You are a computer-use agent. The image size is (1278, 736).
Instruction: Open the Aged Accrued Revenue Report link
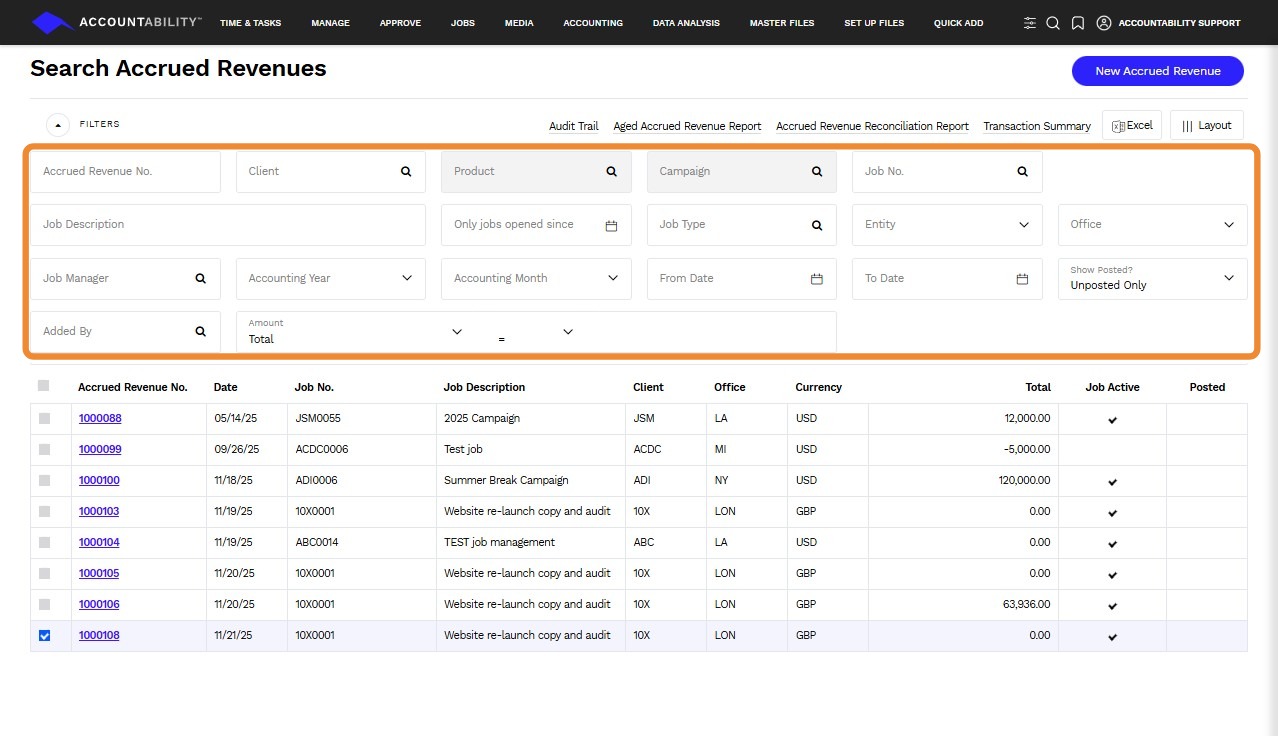coord(687,126)
